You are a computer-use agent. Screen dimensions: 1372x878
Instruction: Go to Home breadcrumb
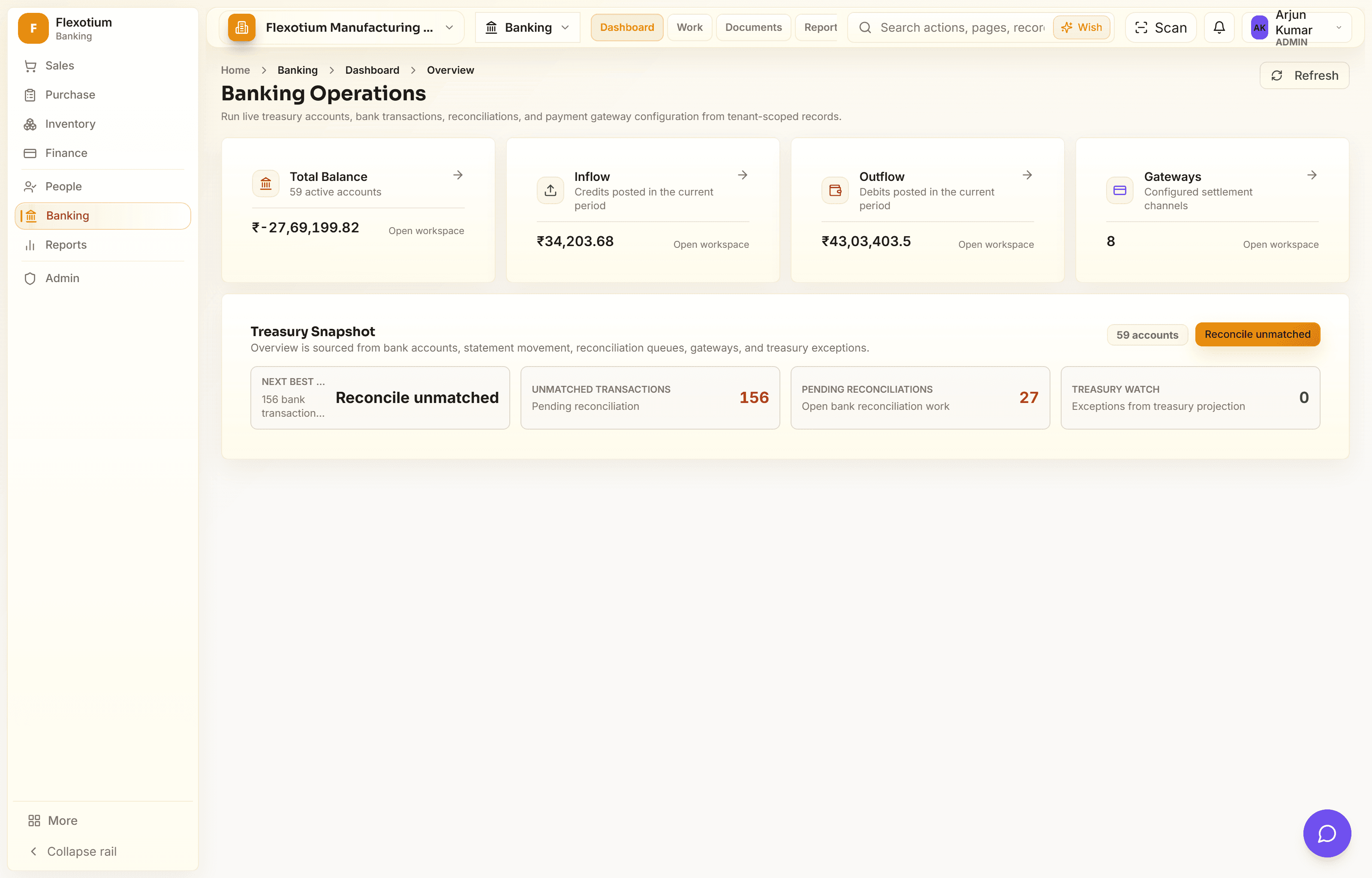point(235,70)
